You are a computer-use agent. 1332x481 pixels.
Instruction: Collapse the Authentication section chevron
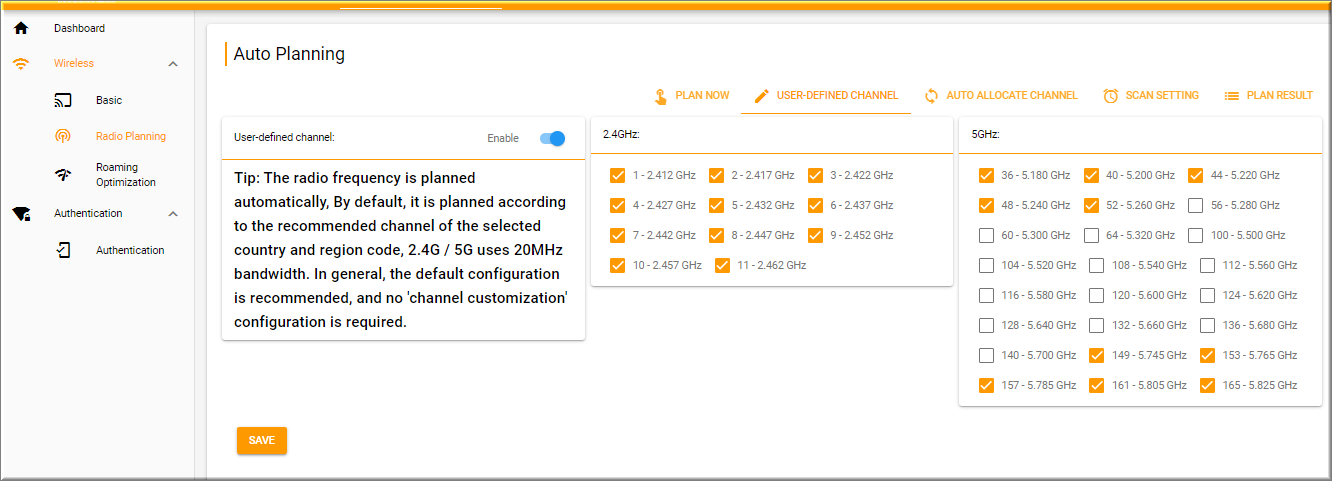(173, 214)
